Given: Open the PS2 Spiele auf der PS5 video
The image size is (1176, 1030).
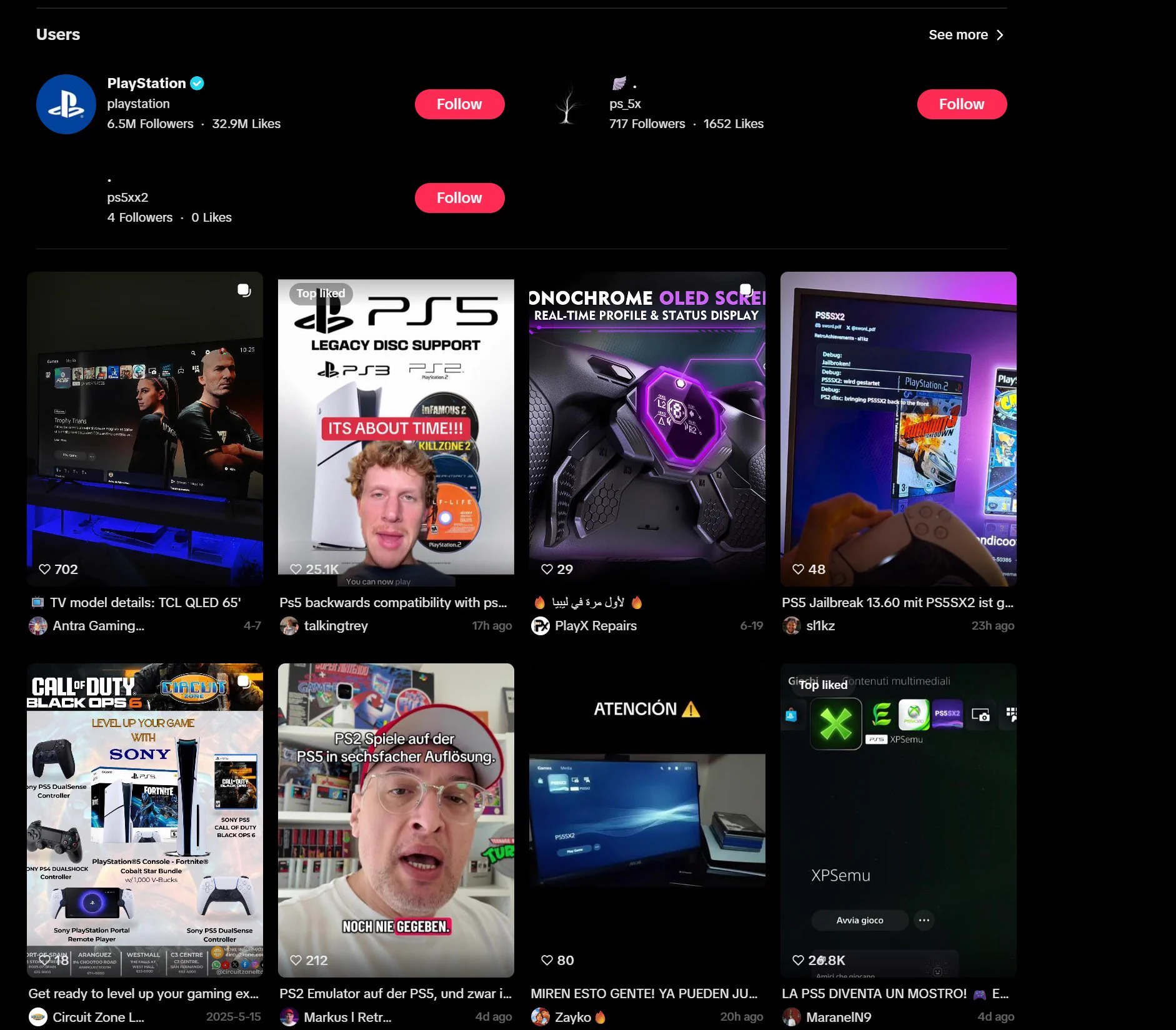Looking at the screenshot, I should [396, 820].
